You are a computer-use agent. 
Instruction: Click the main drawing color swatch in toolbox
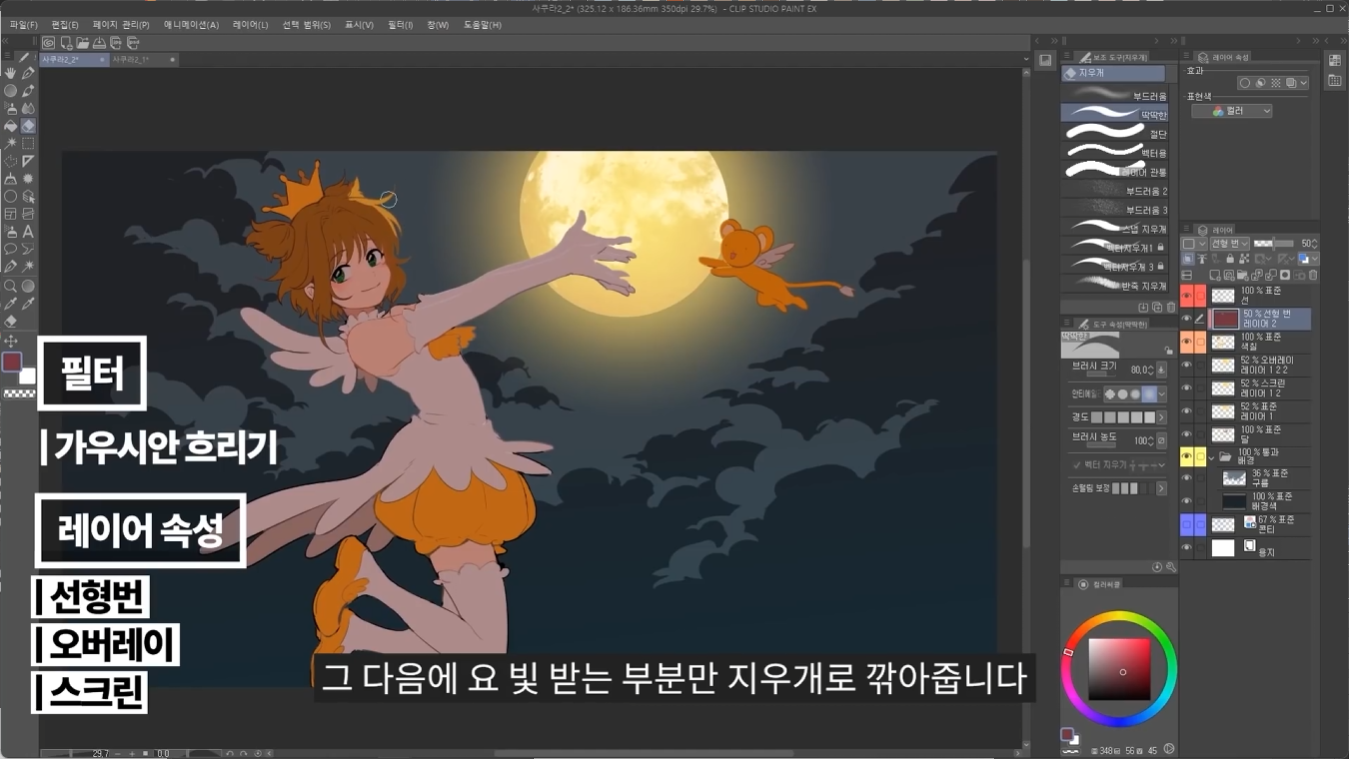click(x=11, y=361)
